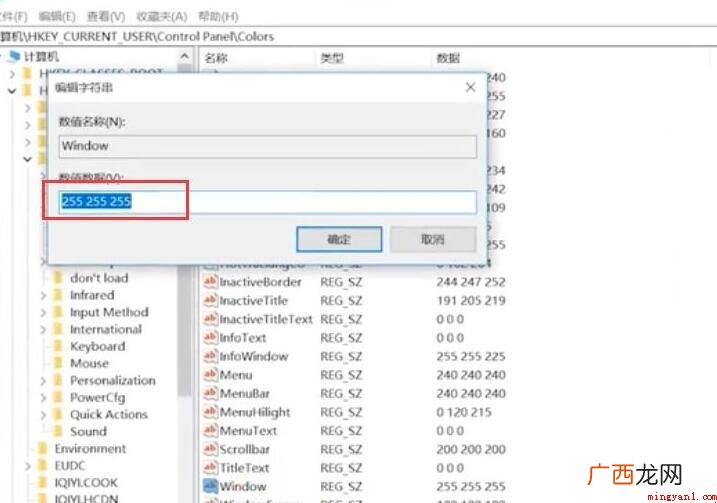The height and width of the screenshot is (503, 717).
Task: Click the Window string value icon
Action: pyautogui.click(x=210, y=486)
